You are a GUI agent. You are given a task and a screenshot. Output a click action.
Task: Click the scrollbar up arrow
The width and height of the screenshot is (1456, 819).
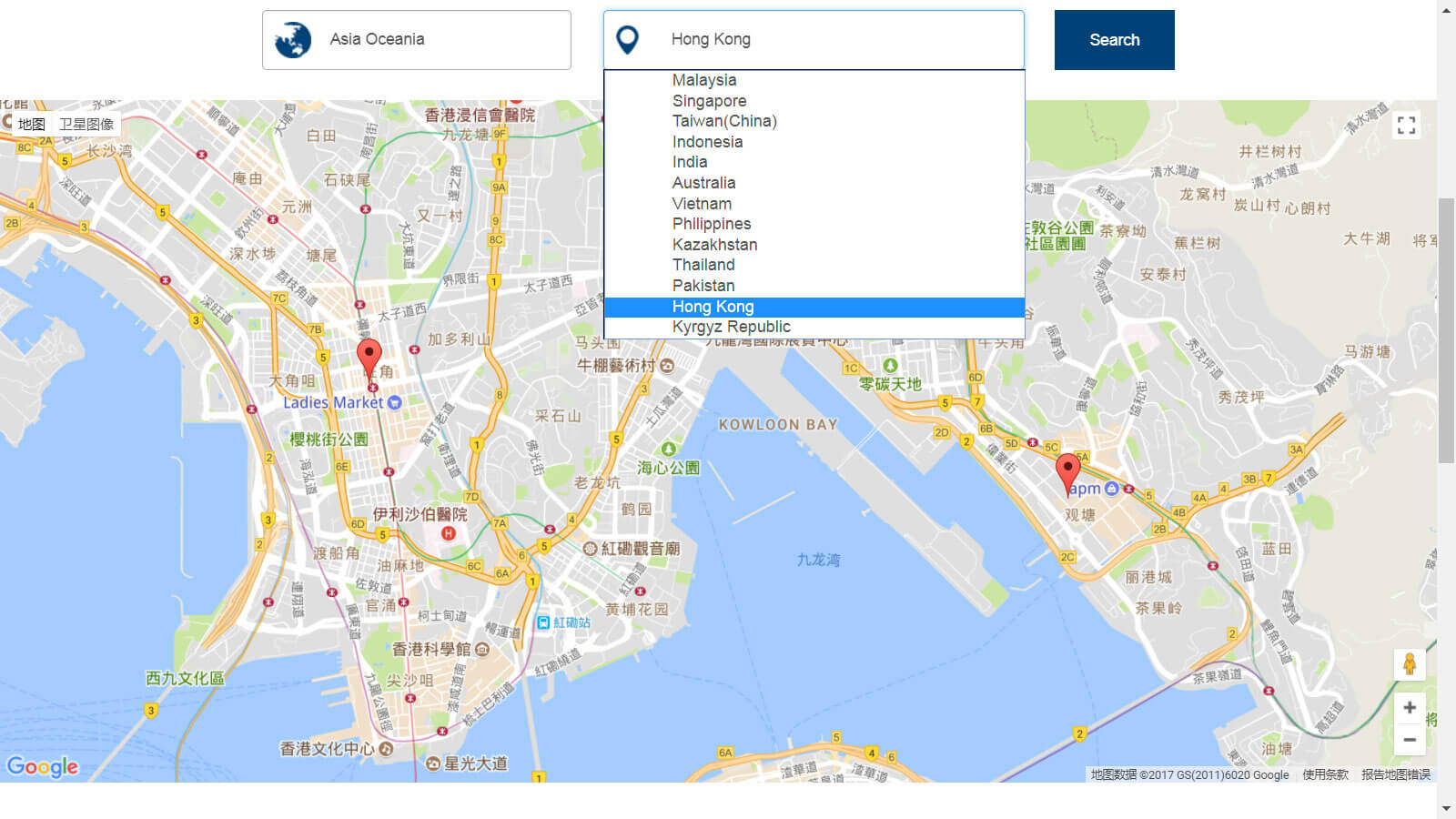pos(1446,9)
